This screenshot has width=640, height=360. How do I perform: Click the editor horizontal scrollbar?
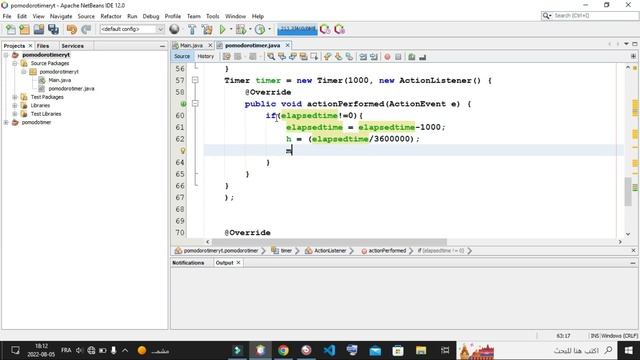pos(329,242)
